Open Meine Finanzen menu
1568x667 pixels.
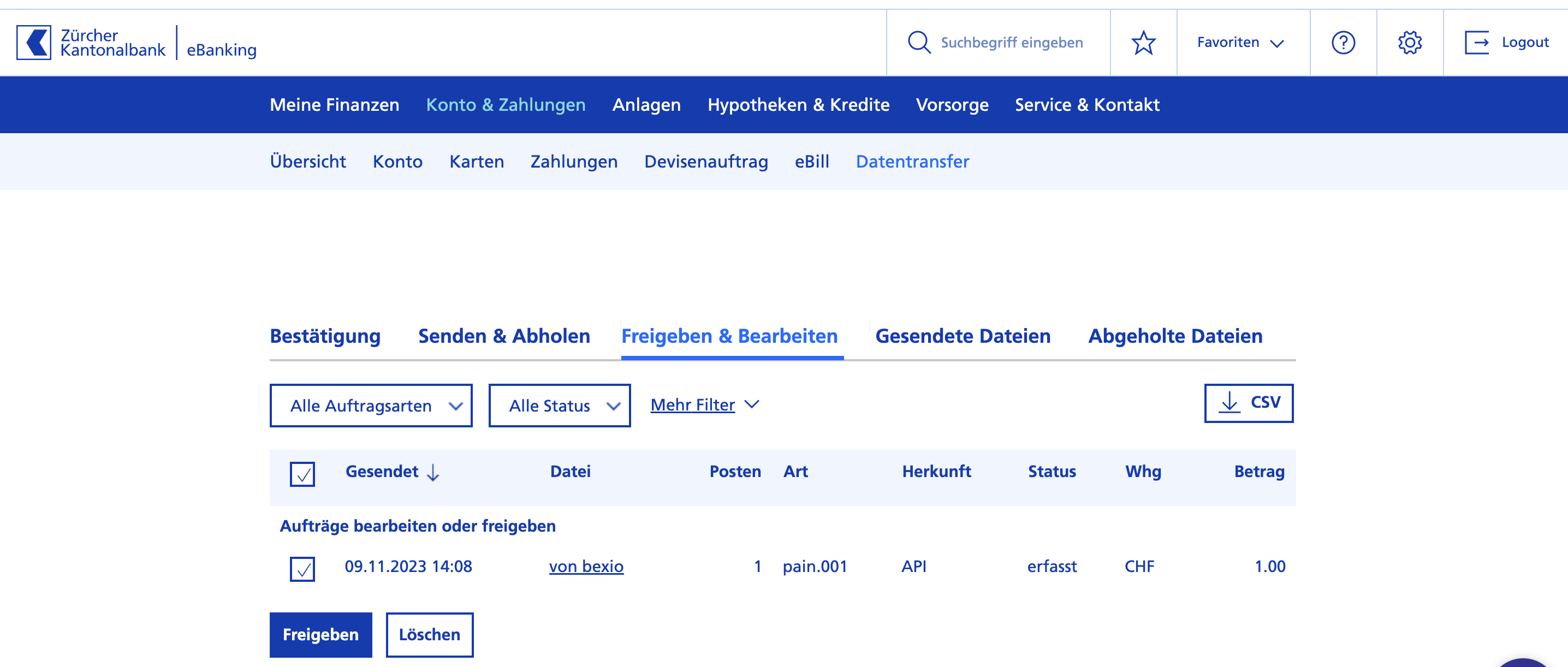(x=334, y=105)
